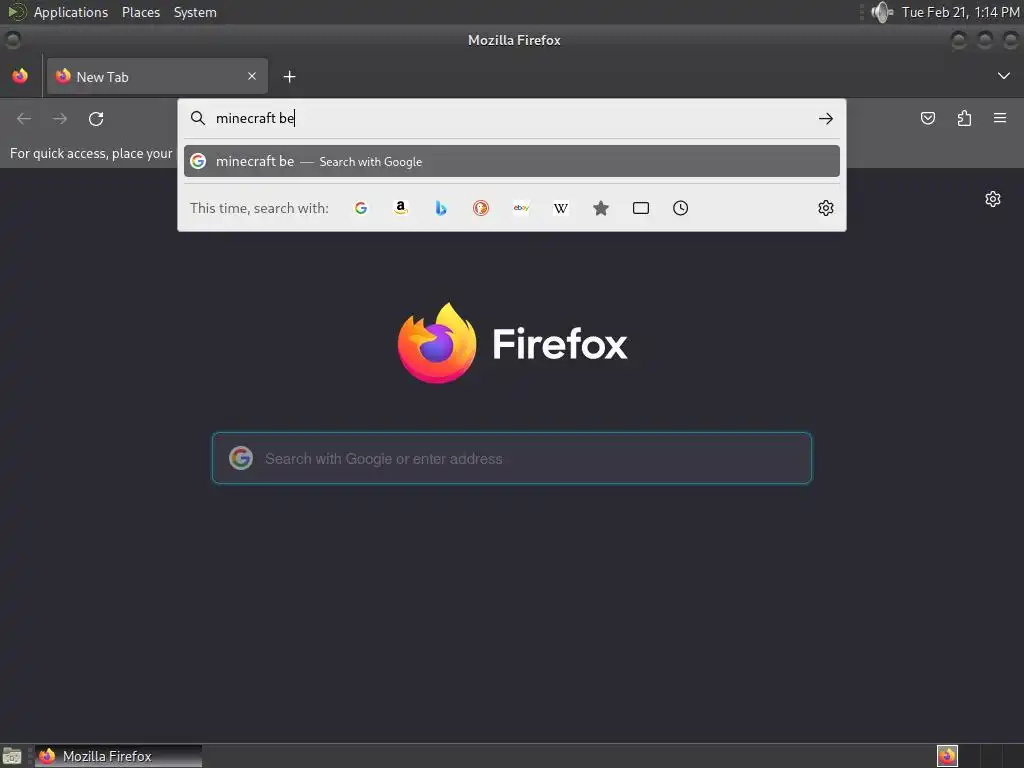Open the Places menu
The width and height of the screenshot is (1024, 768).
[x=140, y=12]
